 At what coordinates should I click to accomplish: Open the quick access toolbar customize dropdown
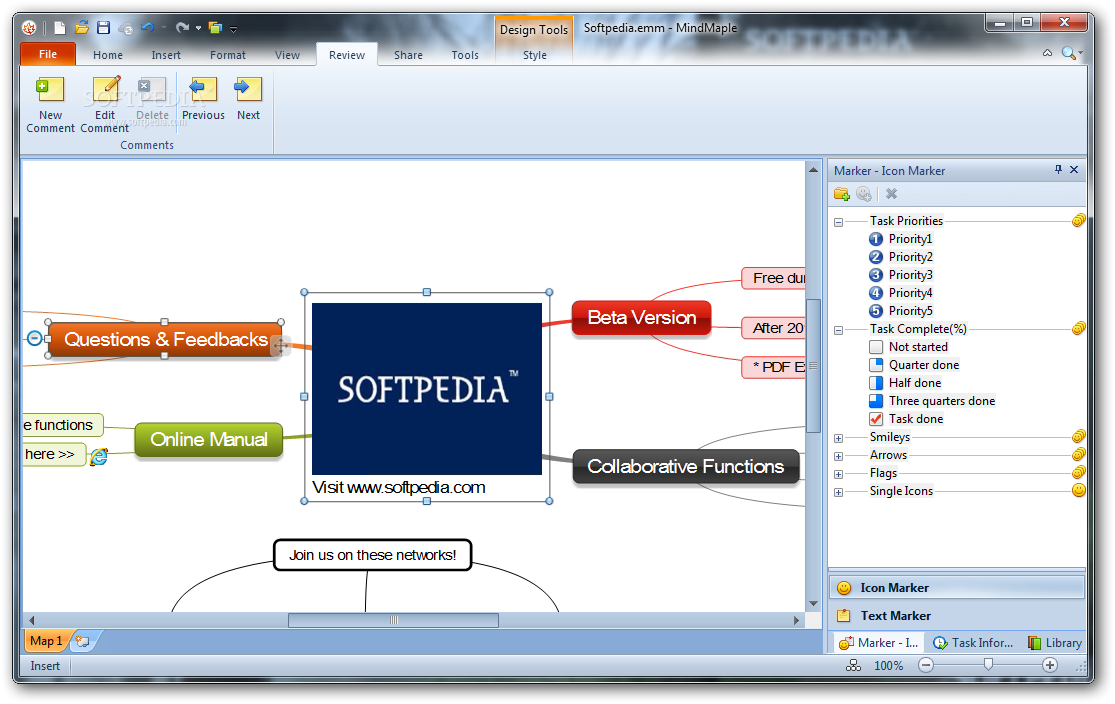click(x=233, y=29)
